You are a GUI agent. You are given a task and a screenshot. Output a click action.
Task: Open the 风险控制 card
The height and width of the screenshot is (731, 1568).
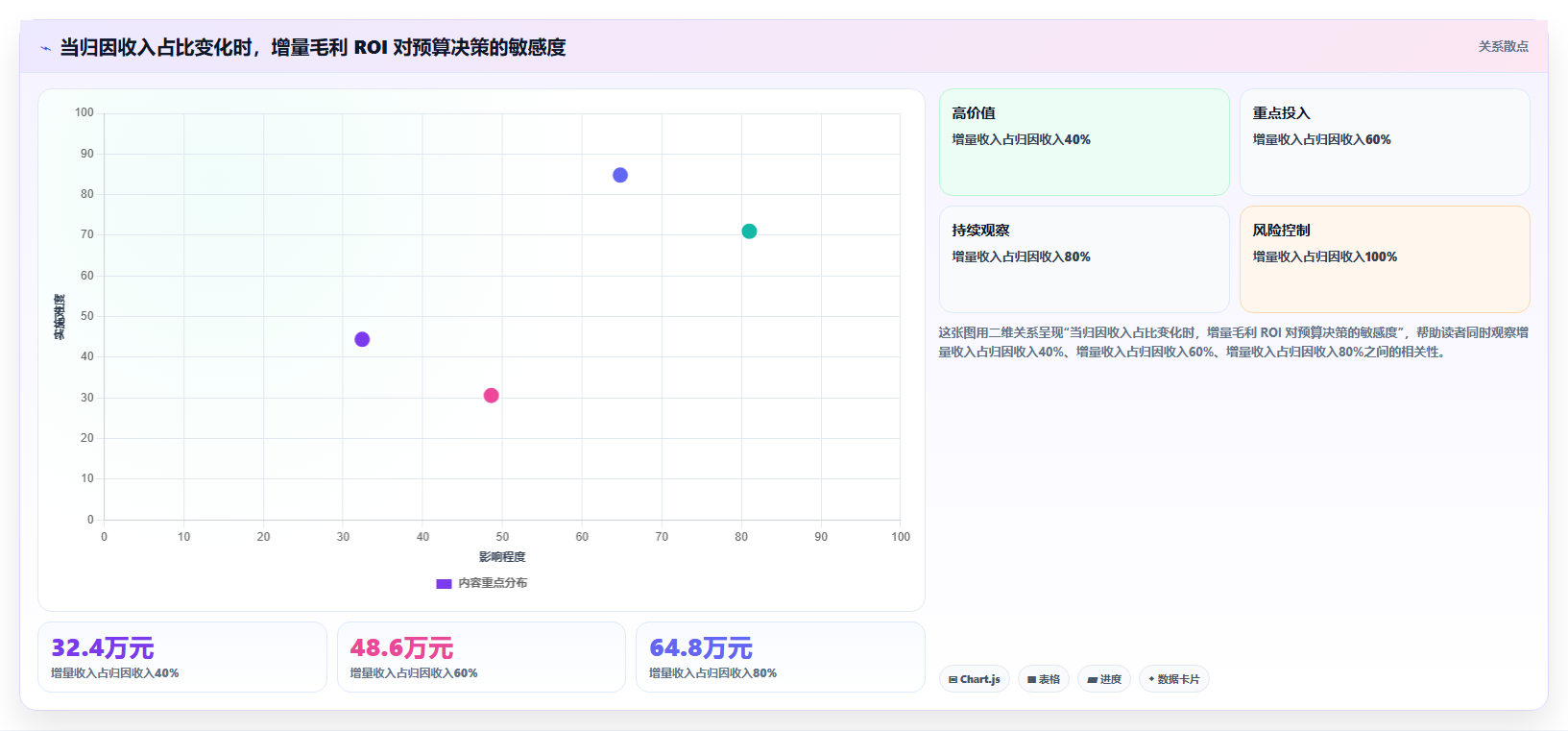tap(1385, 259)
